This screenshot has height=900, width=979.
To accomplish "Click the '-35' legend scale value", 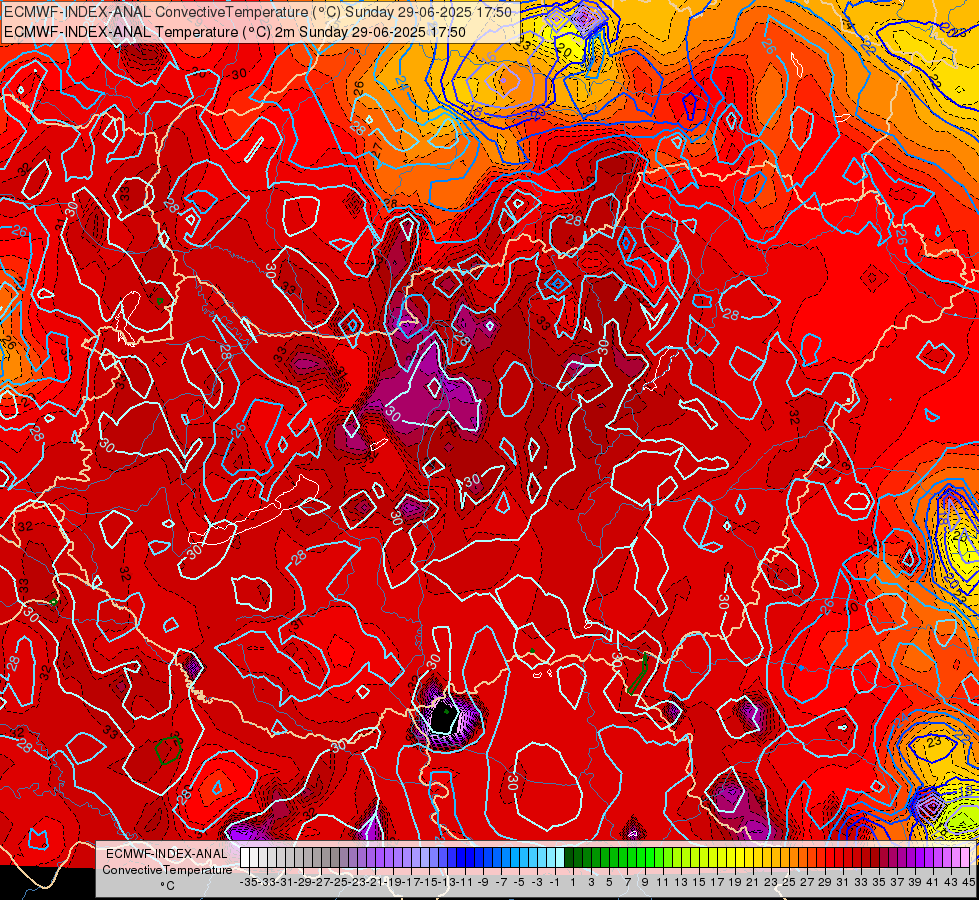I will (249, 882).
